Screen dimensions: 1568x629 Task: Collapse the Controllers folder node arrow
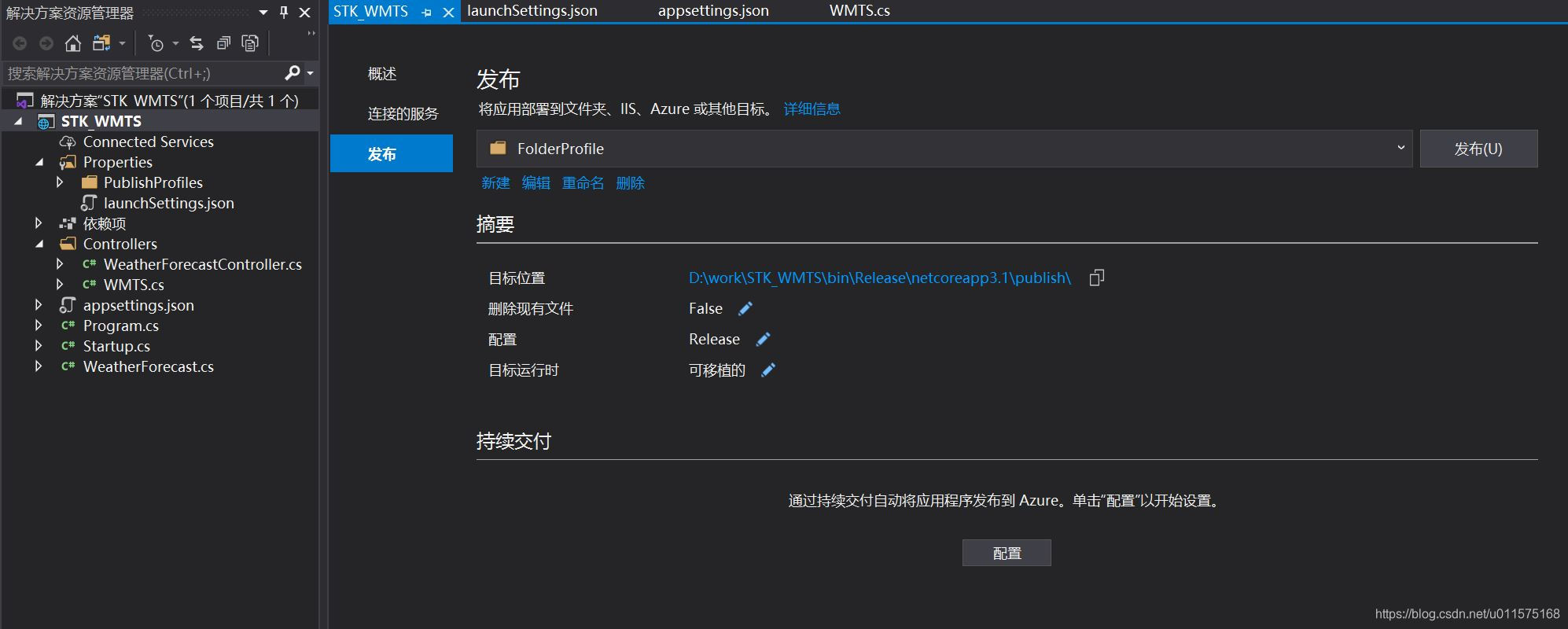click(x=39, y=244)
